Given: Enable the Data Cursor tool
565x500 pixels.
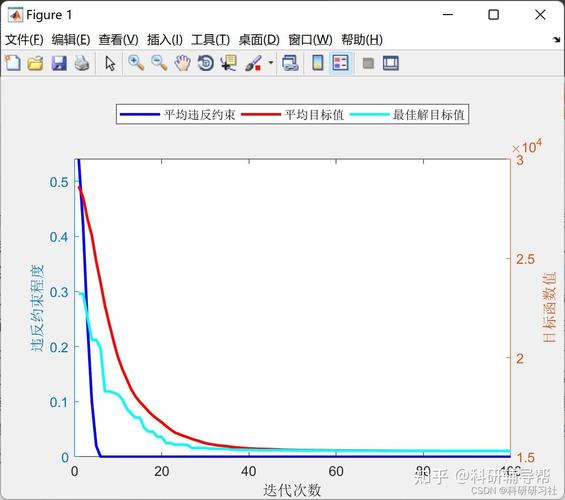Looking at the screenshot, I should pyautogui.click(x=229, y=63).
